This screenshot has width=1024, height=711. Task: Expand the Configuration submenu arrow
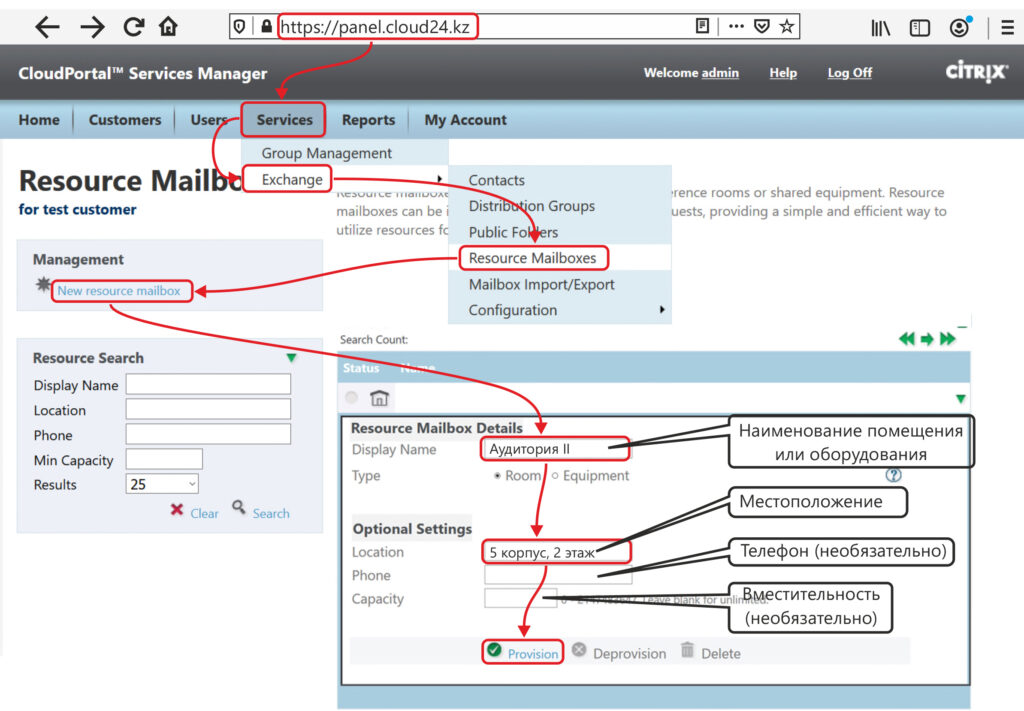(662, 309)
